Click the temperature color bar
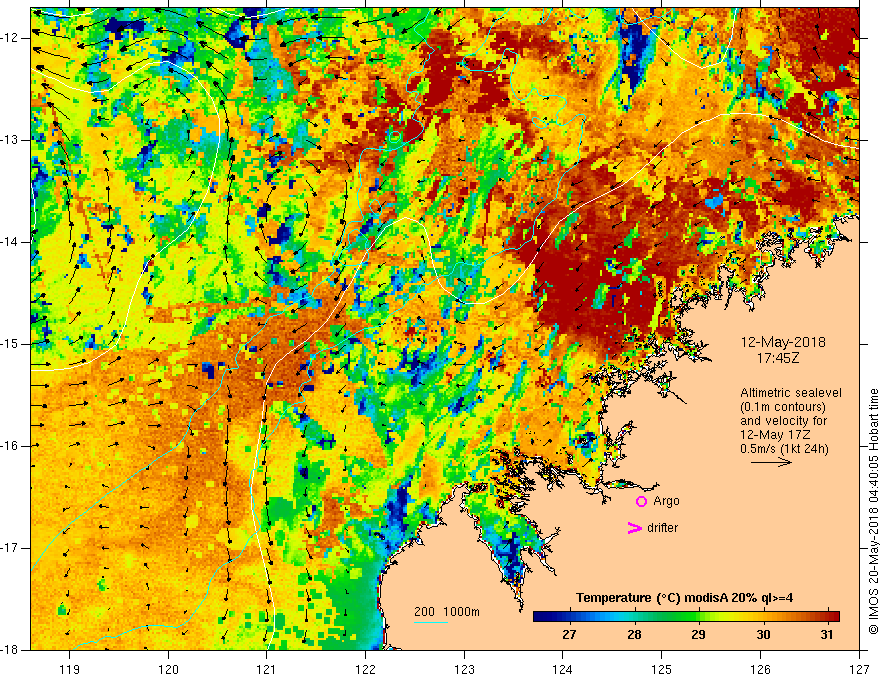This screenshot has height=680, width=880. 686,617
